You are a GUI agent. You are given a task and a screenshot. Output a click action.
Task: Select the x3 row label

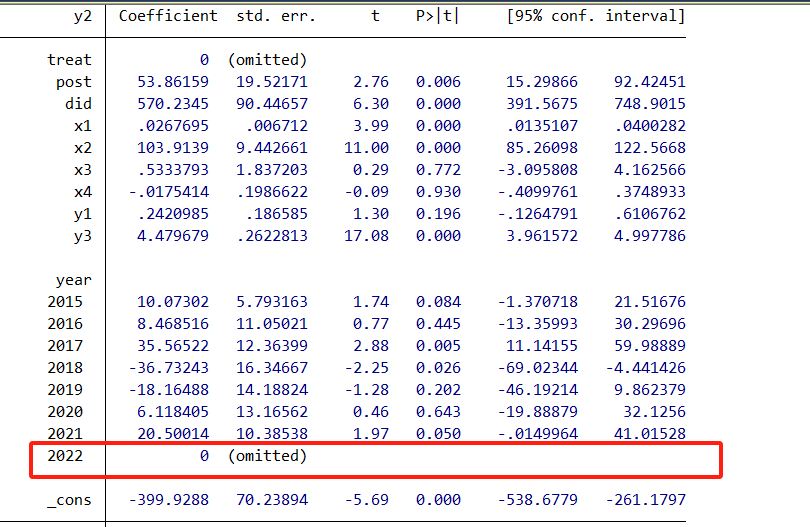coord(83,170)
